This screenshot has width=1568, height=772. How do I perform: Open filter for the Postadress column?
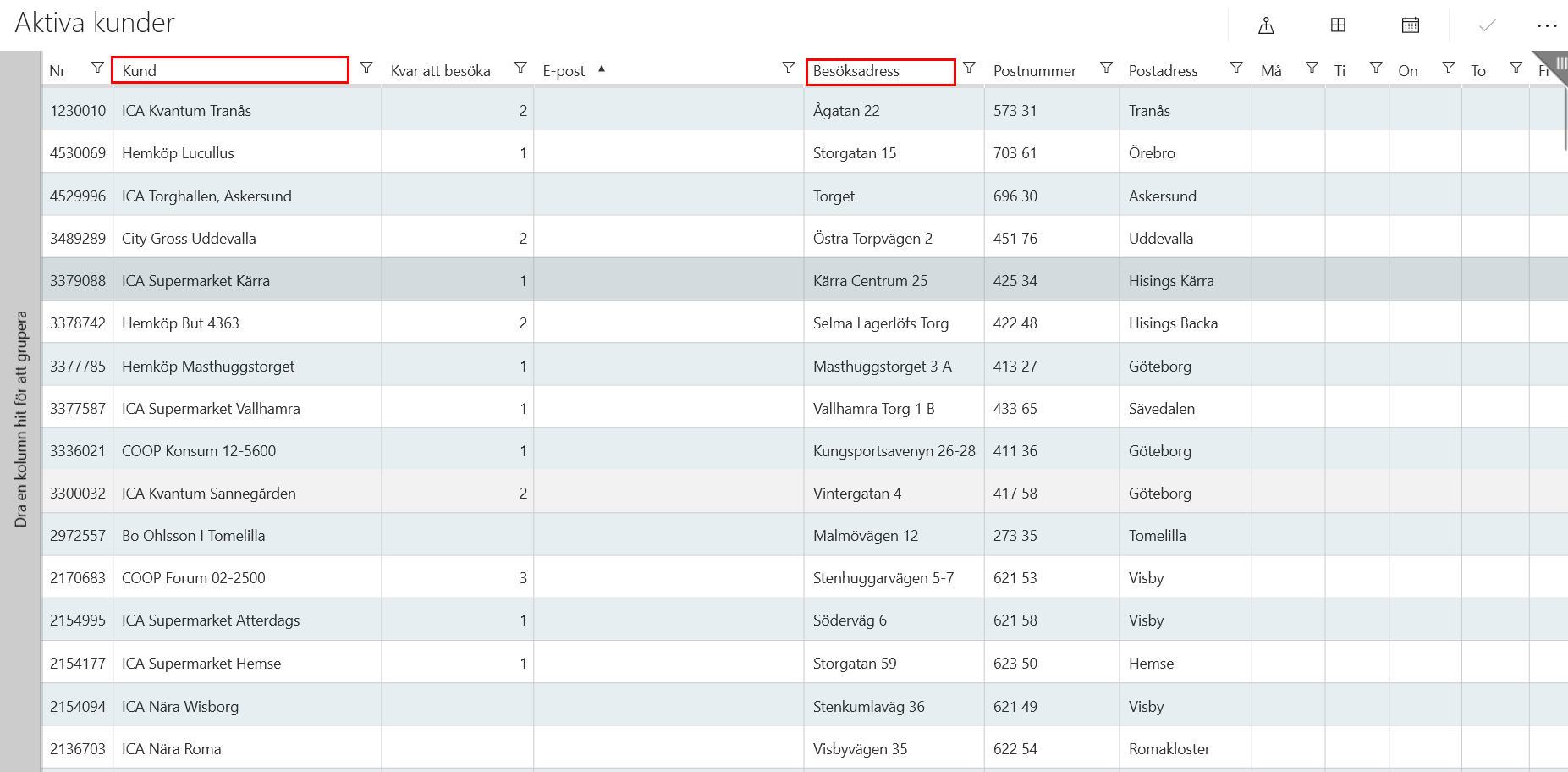point(1236,68)
